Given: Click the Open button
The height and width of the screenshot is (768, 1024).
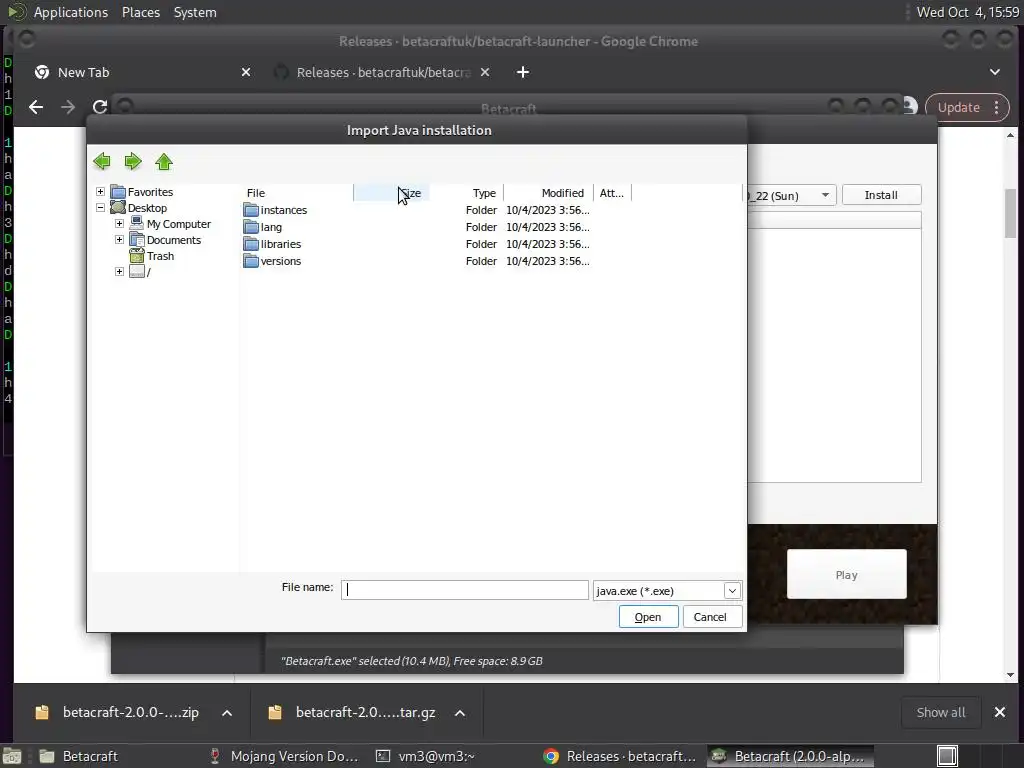Looking at the screenshot, I should 648,617.
